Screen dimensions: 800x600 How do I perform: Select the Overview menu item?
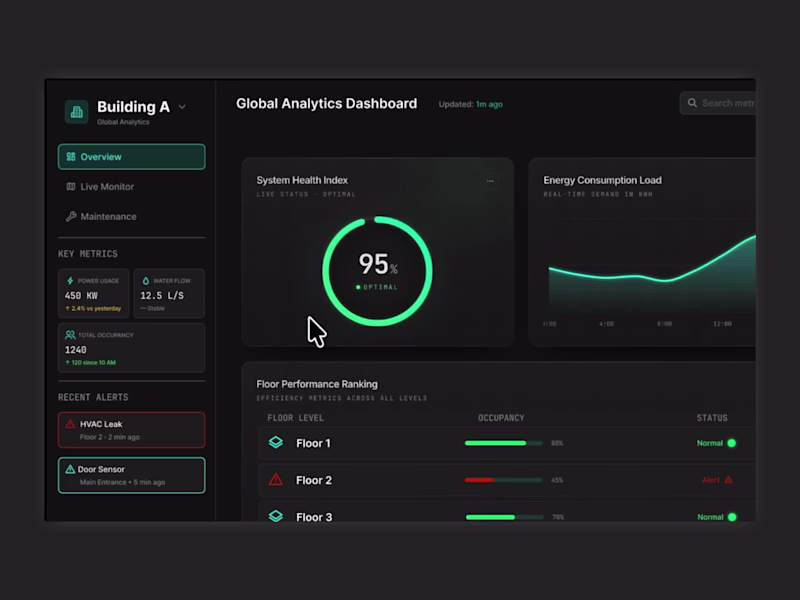[132, 157]
